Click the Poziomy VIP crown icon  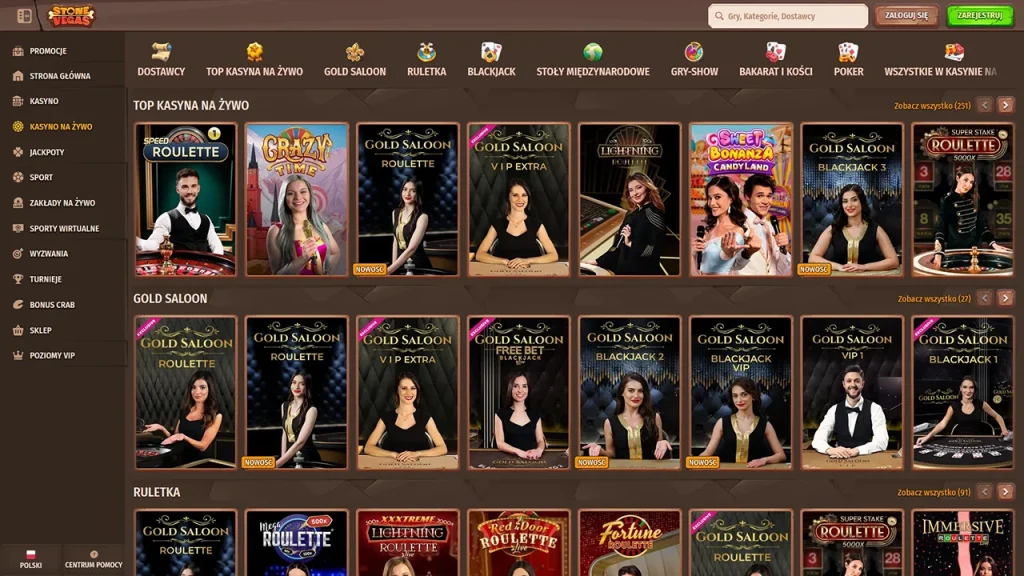coord(18,355)
